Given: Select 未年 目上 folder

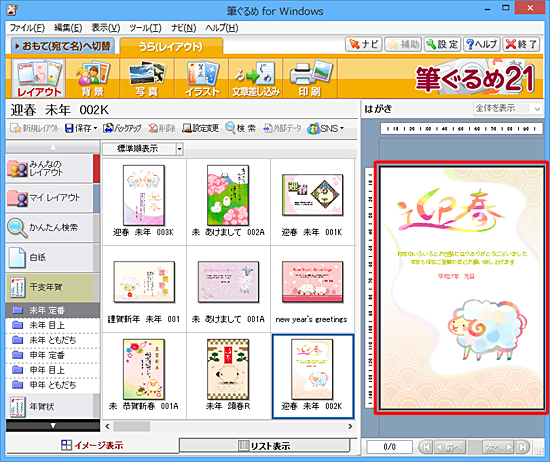Looking at the screenshot, I should click(53, 325).
